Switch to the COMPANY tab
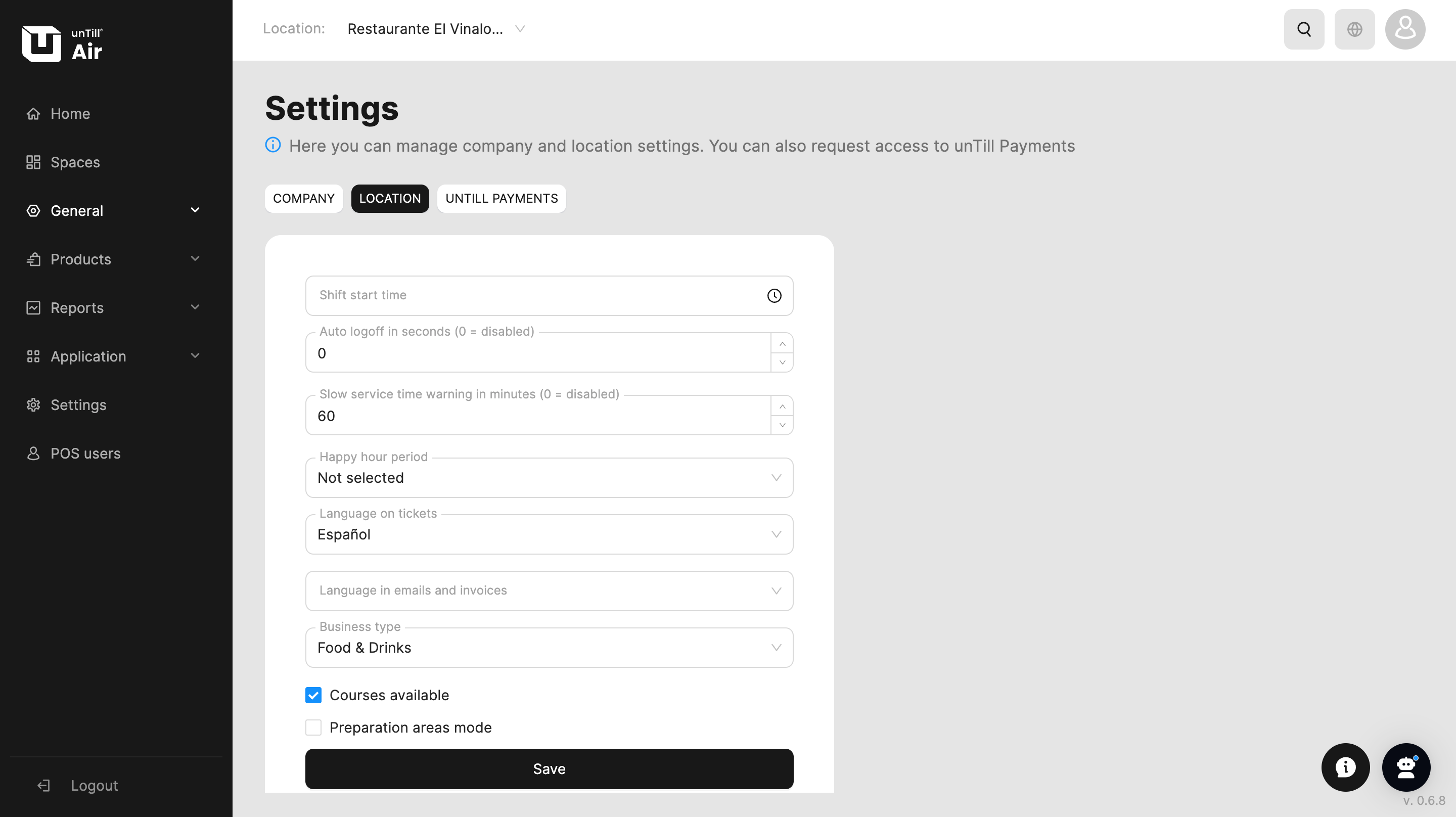 (x=303, y=199)
